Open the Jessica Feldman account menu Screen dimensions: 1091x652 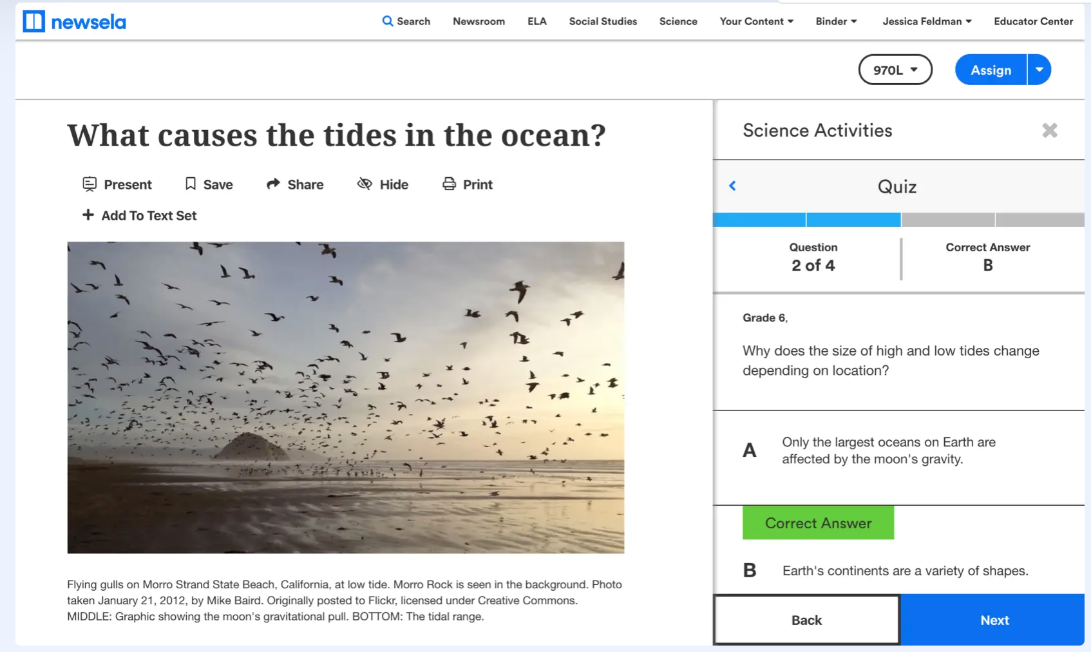pyautogui.click(x=926, y=21)
